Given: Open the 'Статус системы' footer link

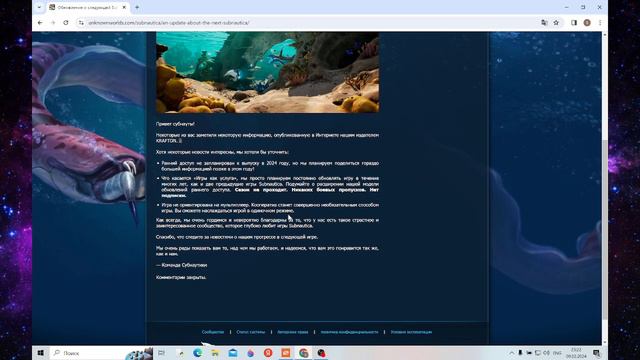Looking at the screenshot, I should pos(251,332).
